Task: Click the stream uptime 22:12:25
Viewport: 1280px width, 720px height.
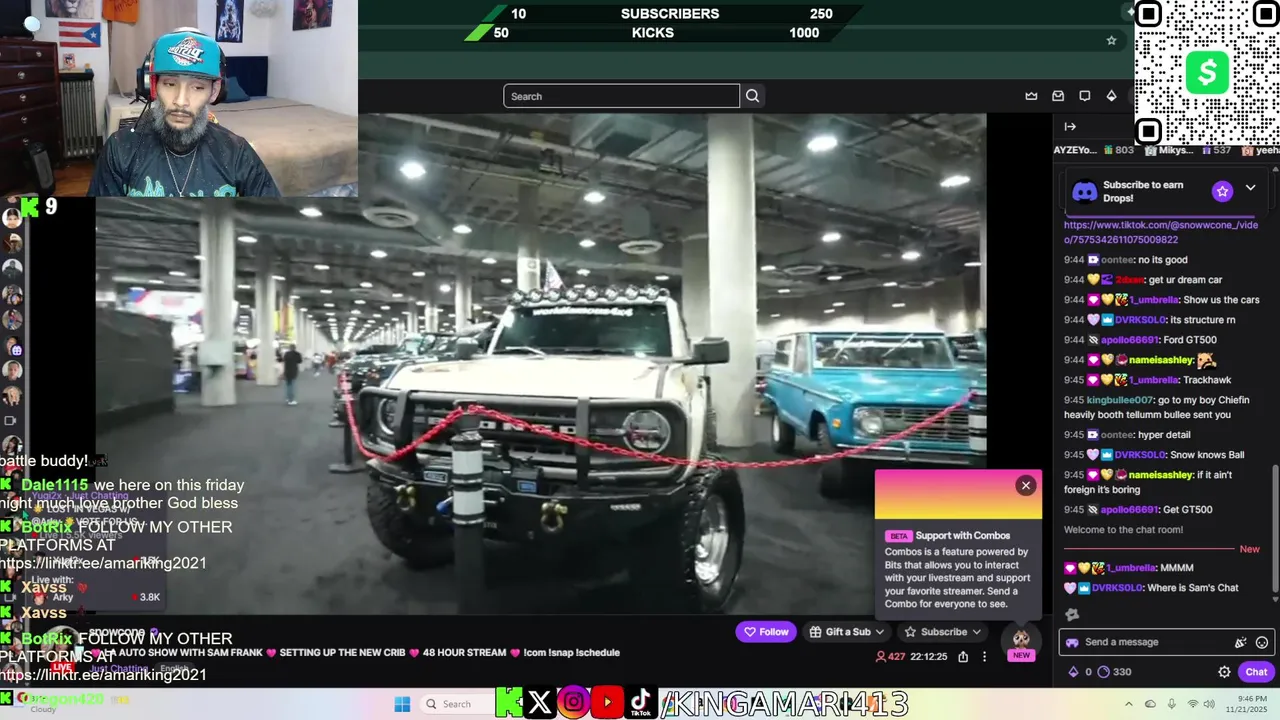Action: click(x=927, y=657)
